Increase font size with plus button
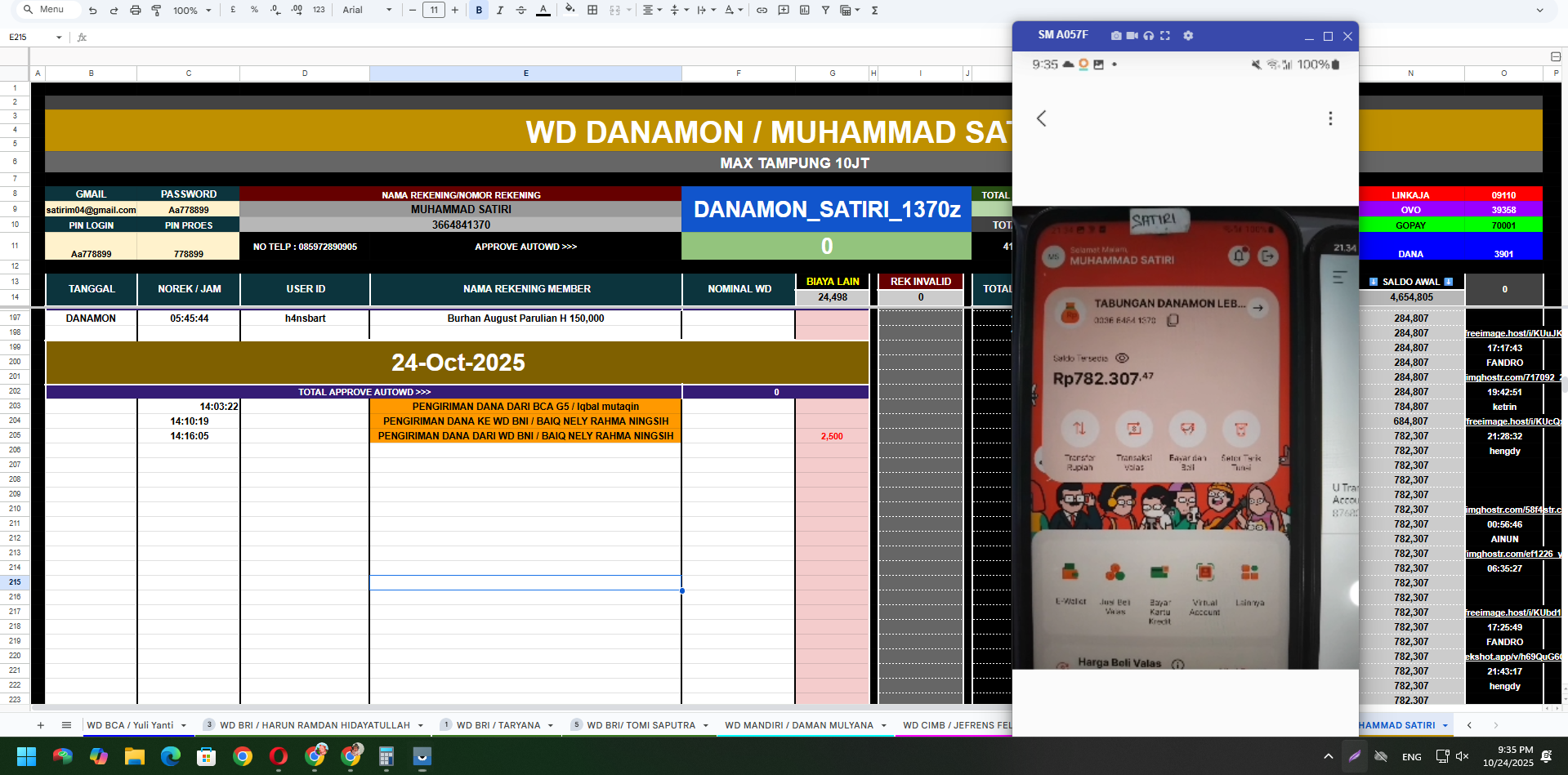 [x=455, y=10]
